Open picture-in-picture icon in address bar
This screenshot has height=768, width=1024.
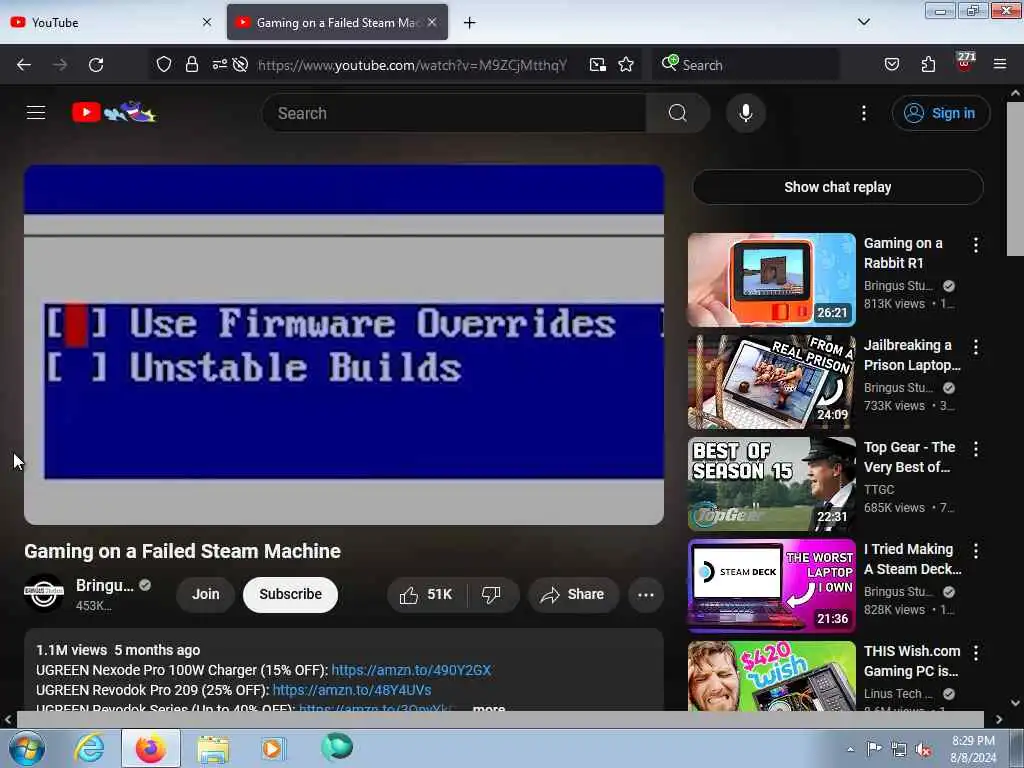coord(597,64)
